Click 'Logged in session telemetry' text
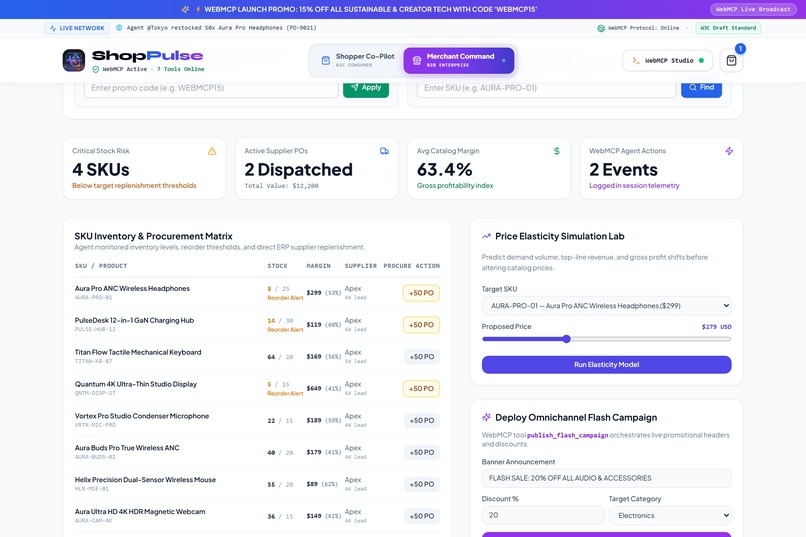Image resolution: width=806 pixels, height=537 pixels. [x=634, y=186]
